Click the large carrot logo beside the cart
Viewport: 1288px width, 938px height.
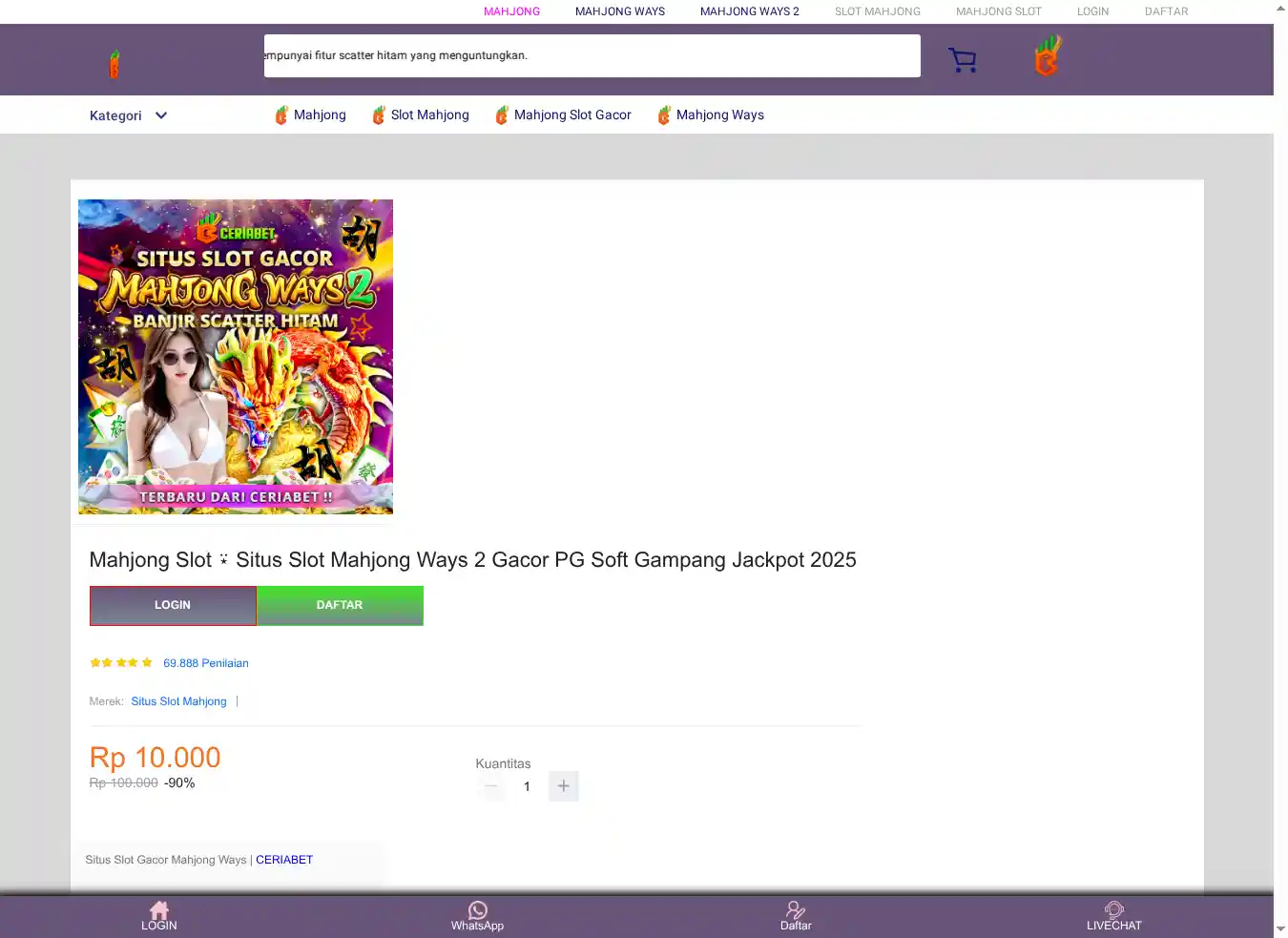1048,56
